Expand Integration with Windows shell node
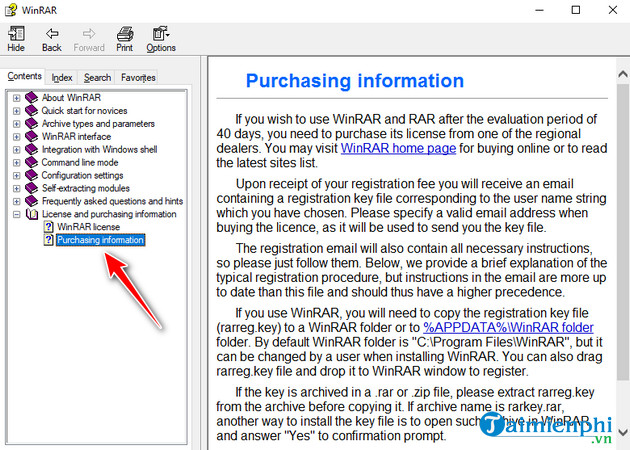 [16, 149]
